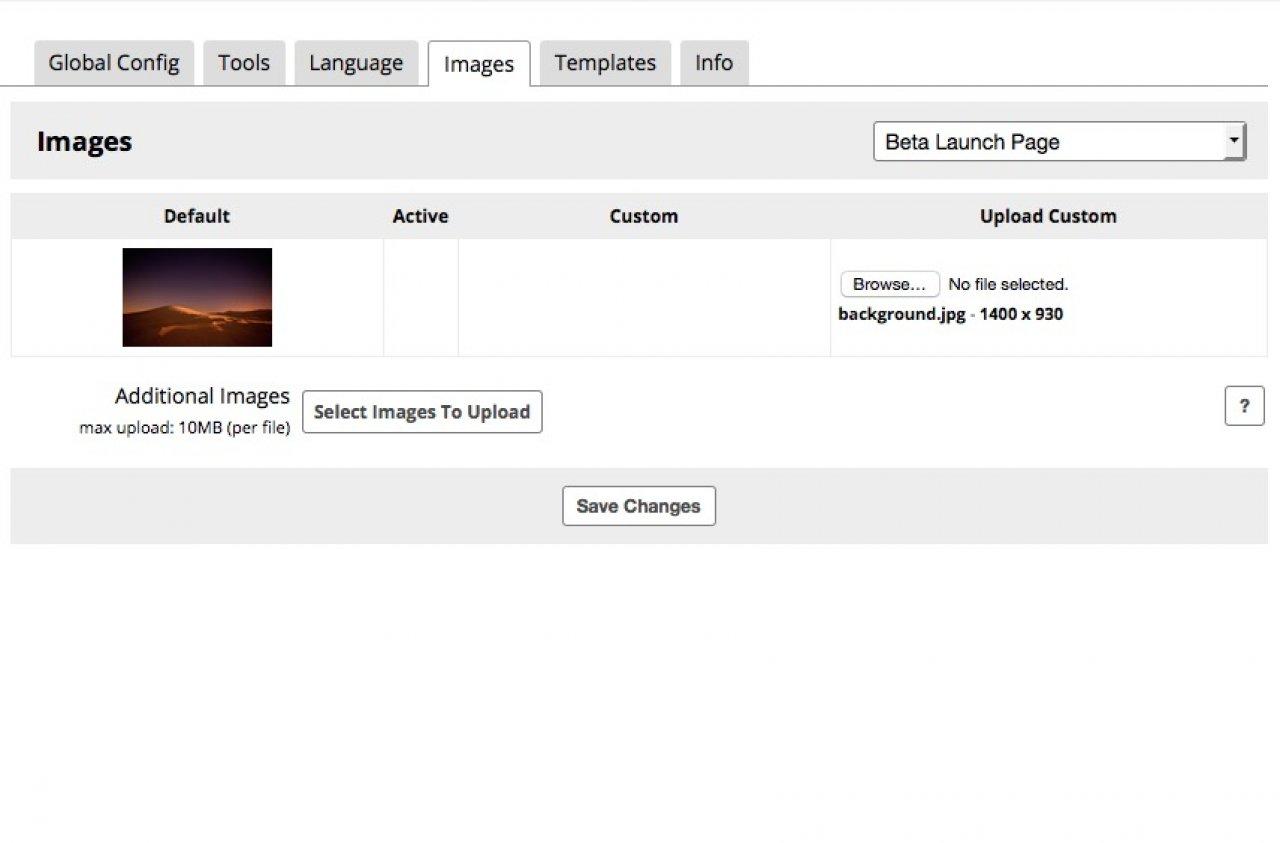Viewport: 1280px width, 843px height.
Task: Click the Additional Images label
Action: pos(202,396)
